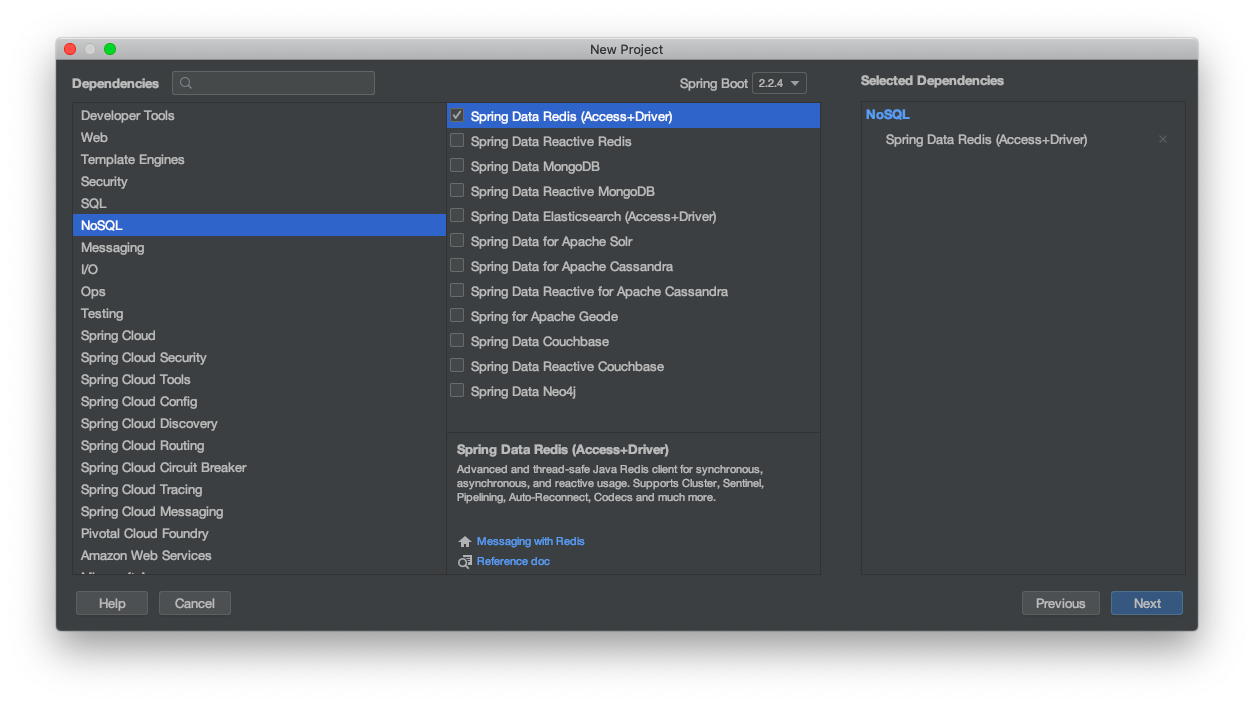Viewport: 1254px width, 705px height.
Task: Toggle Spring Data Reactive Couchbase checkbox
Action: 457,366
